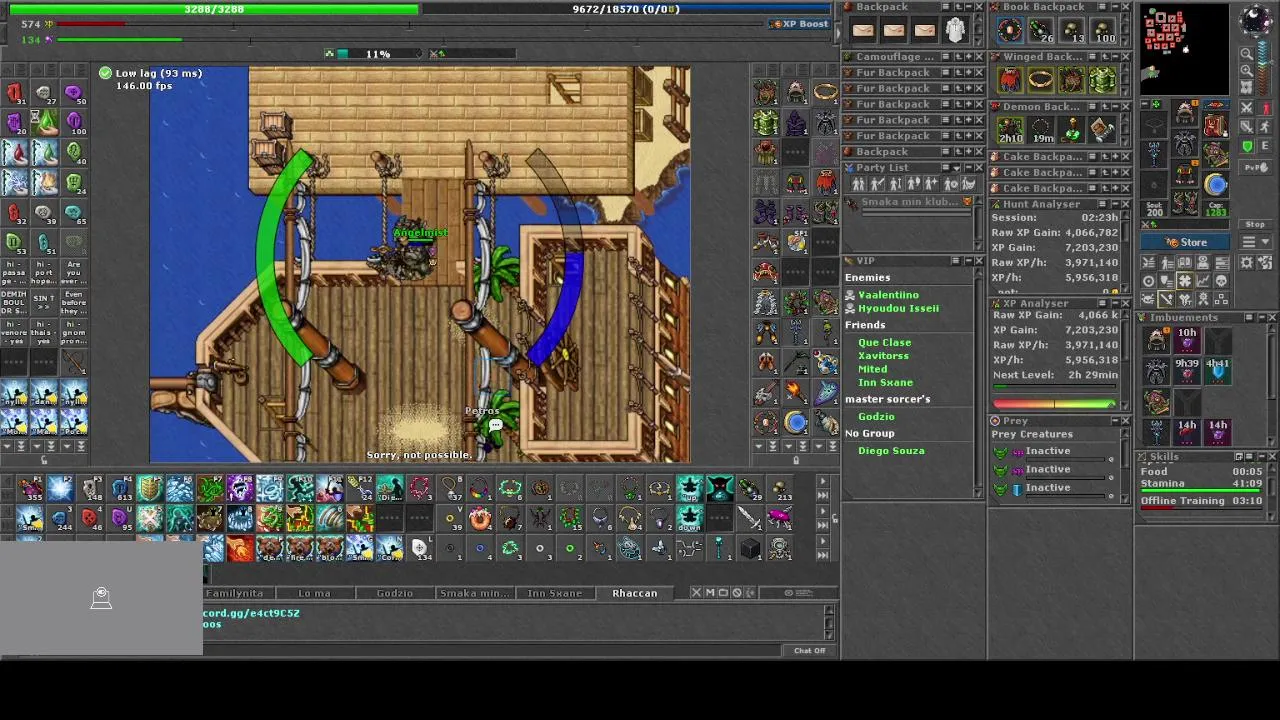
Task: Toggle offensive crossed-swords fight mode
Action: 1246,108
